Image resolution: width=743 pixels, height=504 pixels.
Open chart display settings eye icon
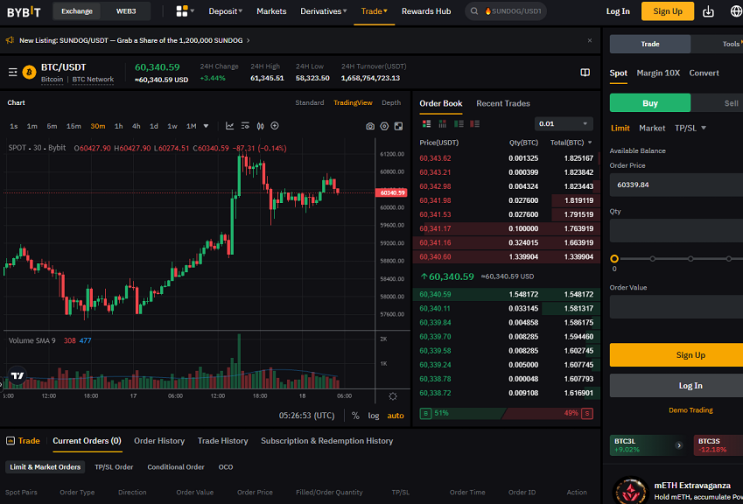(384, 126)
